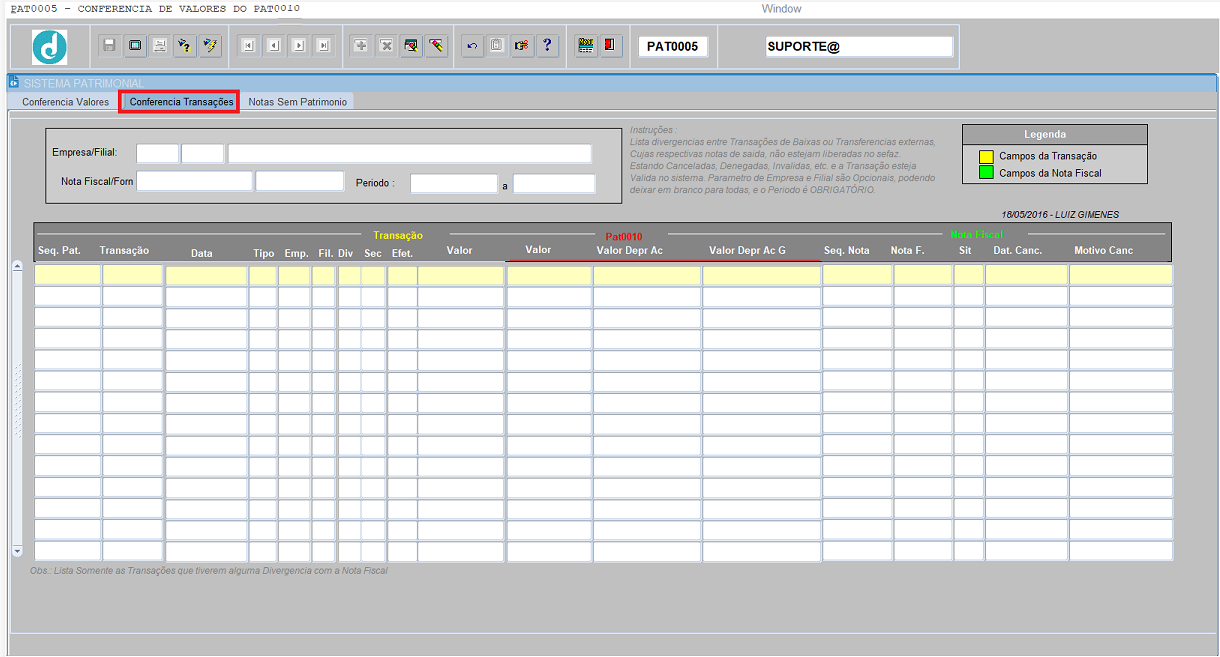
Task: Click the red exit door icon
Action: click(x=611, y=46)
